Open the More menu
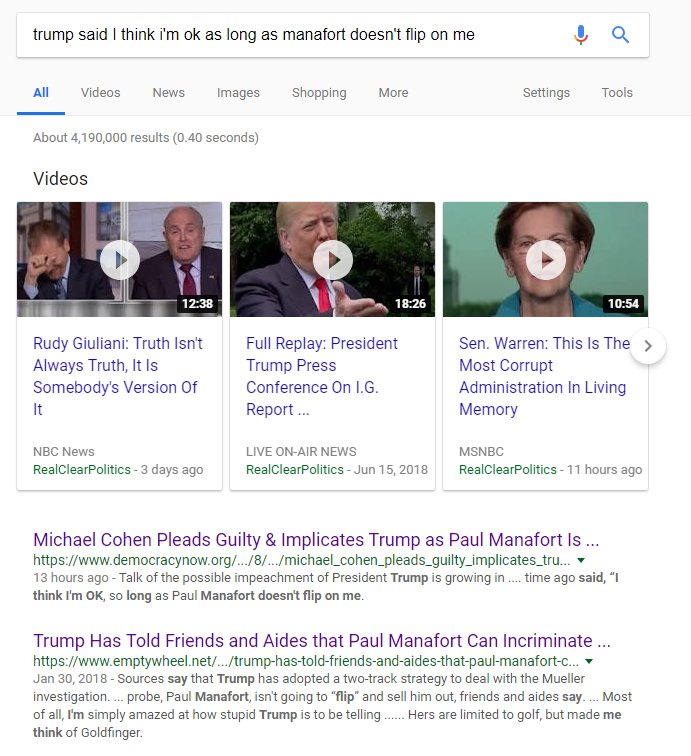 (x=393, y=93)
